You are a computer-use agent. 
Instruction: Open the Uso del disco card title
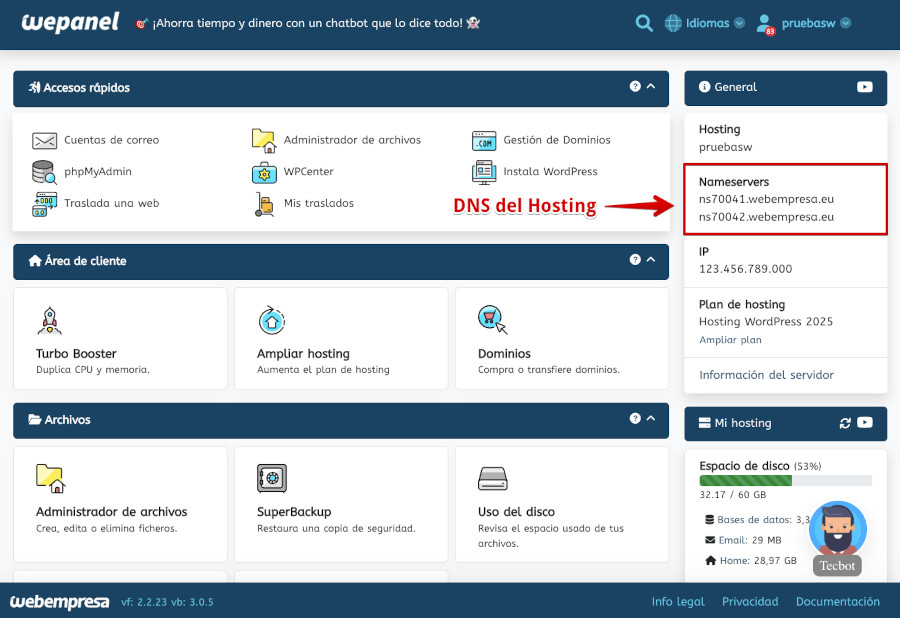tap(516, 512)
